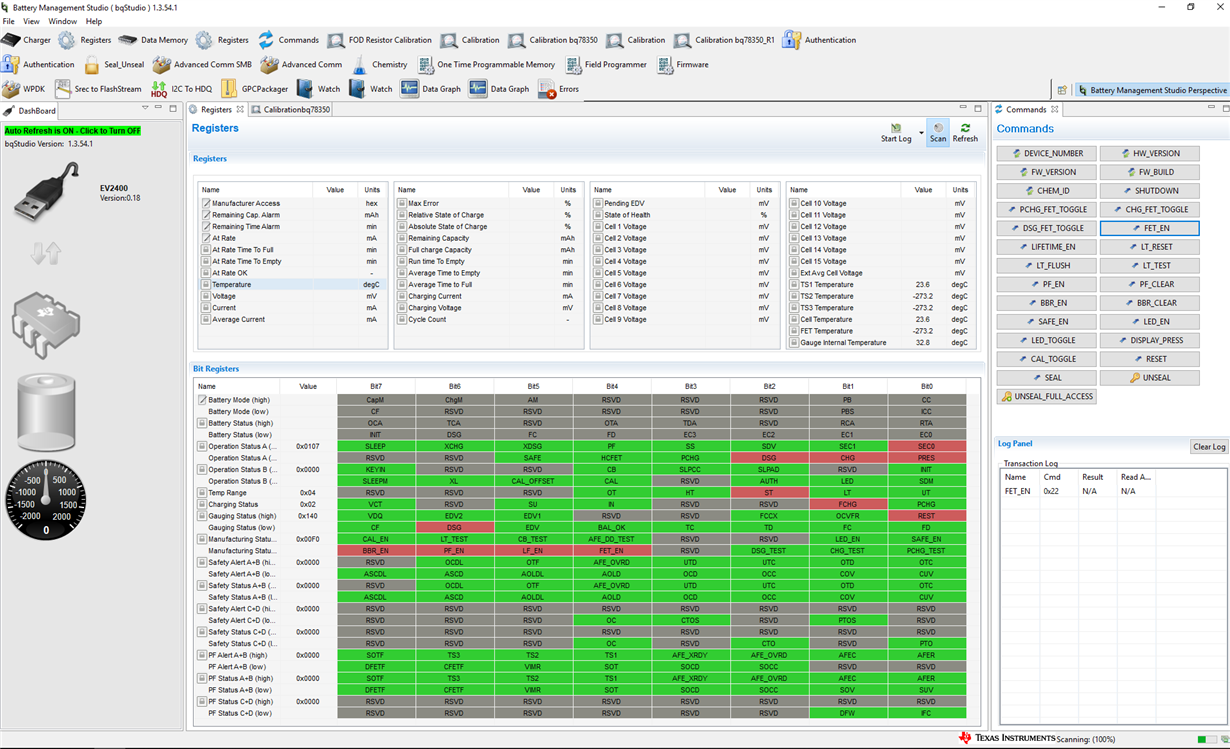Launch GPCPackager
The image size is (1230, 749).
pyautogui.click(x=254, y=89)
